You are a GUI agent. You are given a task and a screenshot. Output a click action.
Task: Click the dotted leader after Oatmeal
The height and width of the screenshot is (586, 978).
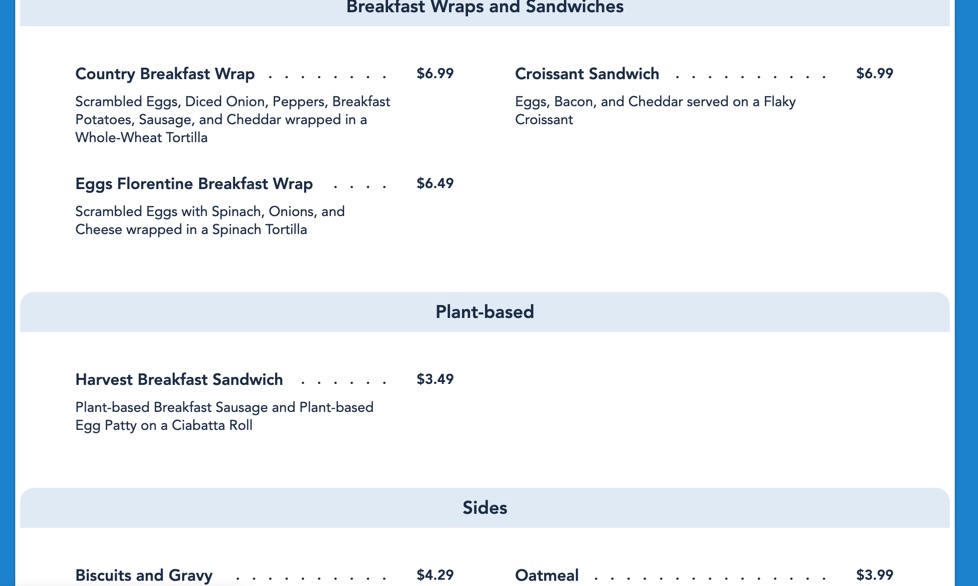coord(710,577)
